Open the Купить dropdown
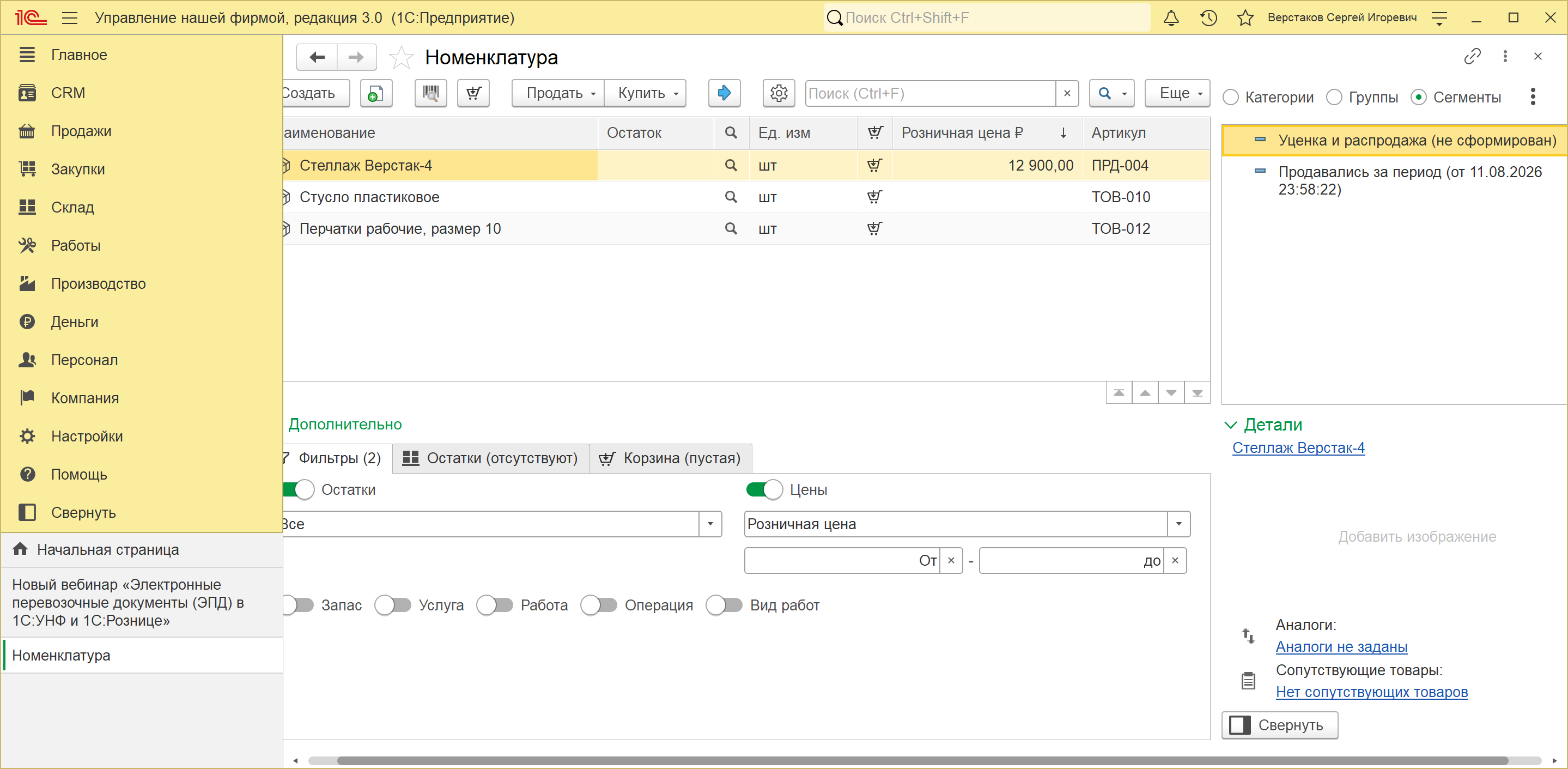 [645, 93]
